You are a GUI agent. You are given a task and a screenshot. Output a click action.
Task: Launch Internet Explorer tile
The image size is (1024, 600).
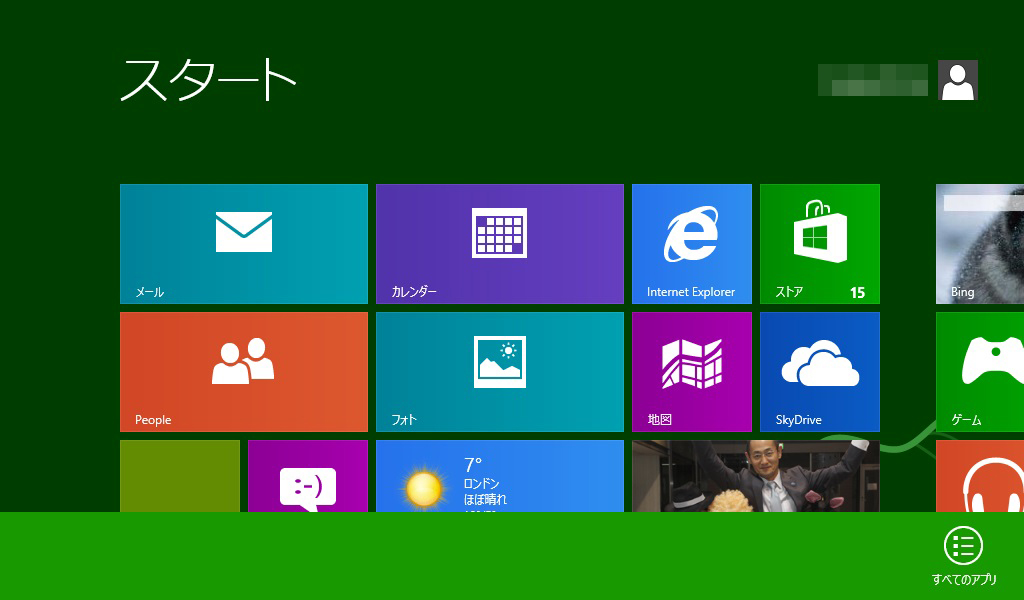coord(692,244)
